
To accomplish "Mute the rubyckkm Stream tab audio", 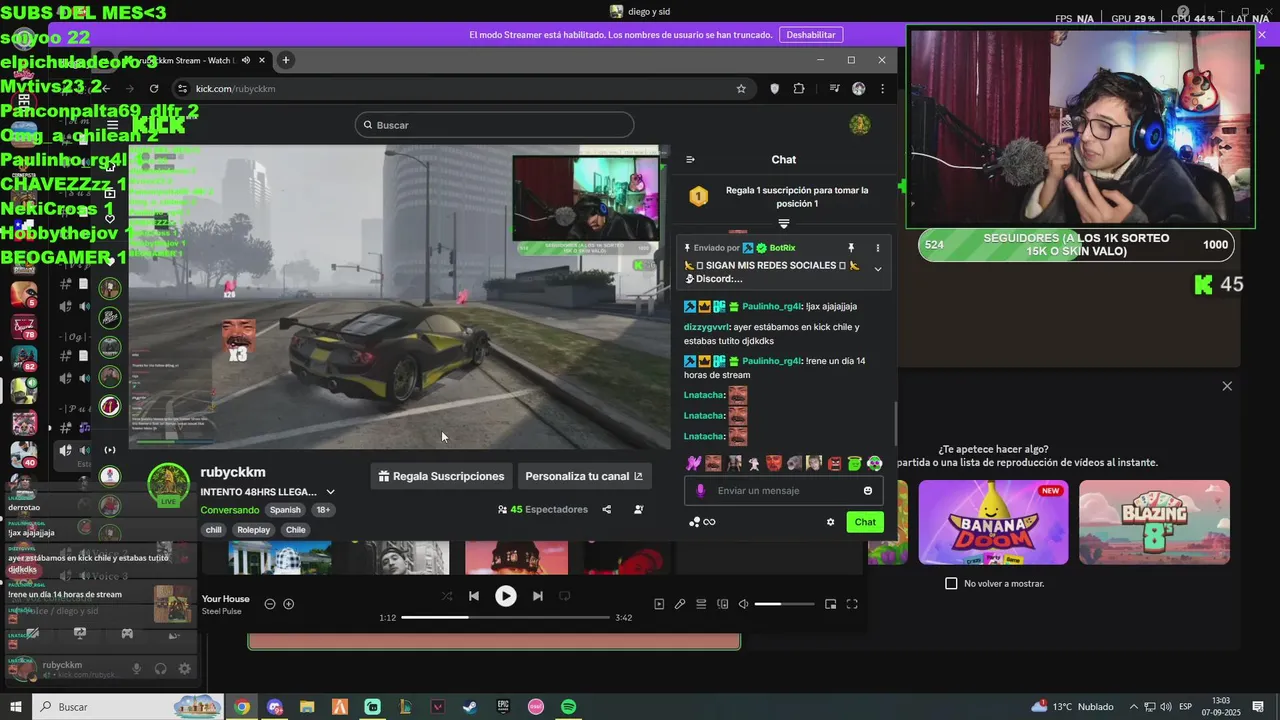I will pos(246,60).
